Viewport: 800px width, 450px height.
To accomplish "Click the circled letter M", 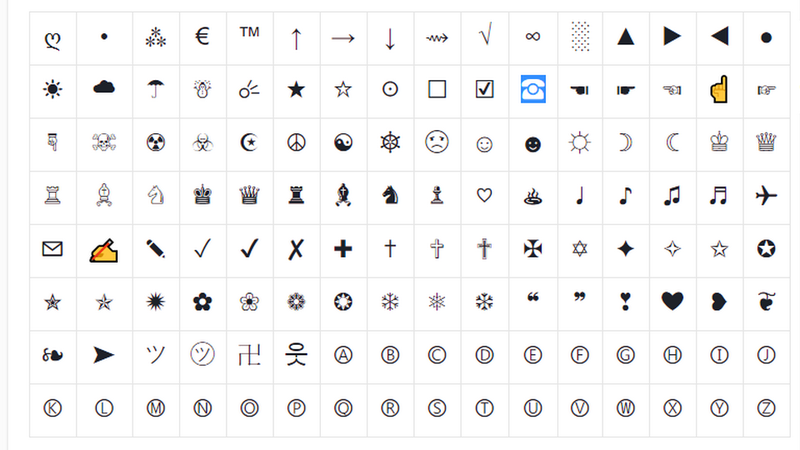I will pyautogui.click(x=156, y=408).
